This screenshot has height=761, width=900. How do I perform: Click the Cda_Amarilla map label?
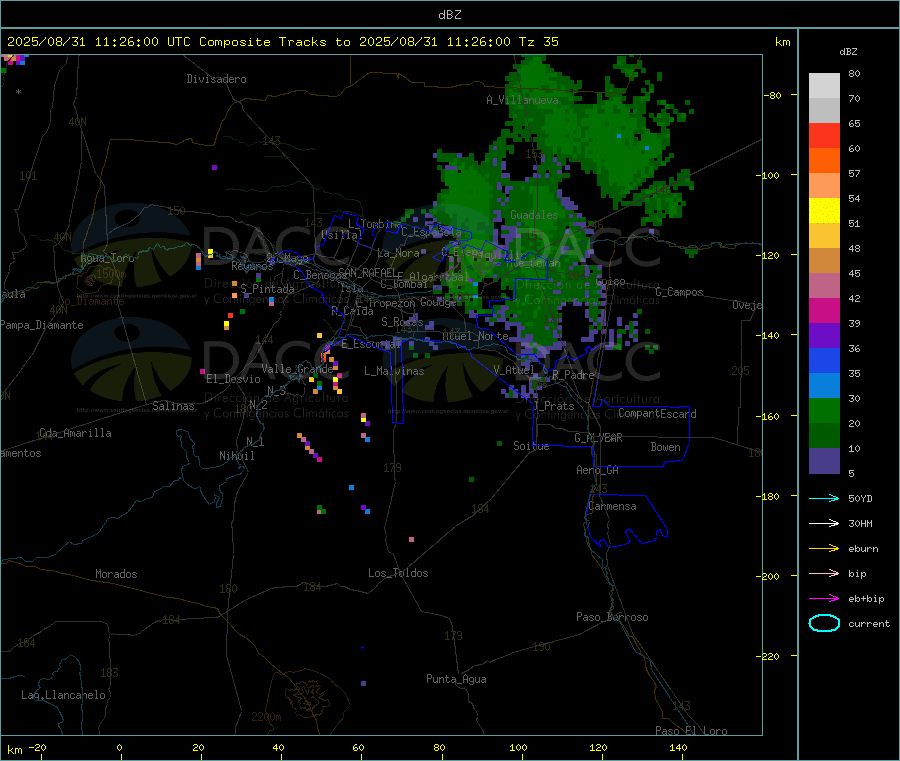[x=75, y=433]
